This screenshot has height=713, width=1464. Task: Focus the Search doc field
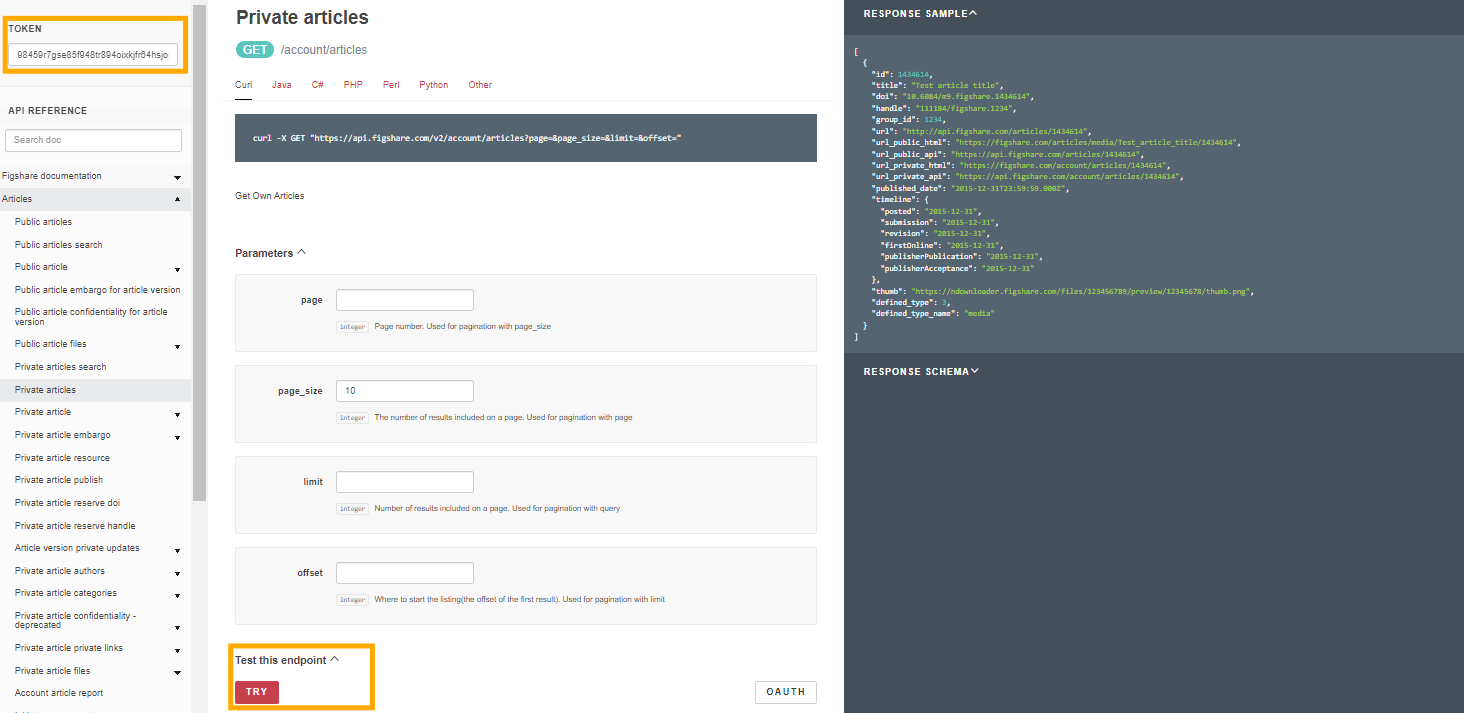[x=93, y=140]
